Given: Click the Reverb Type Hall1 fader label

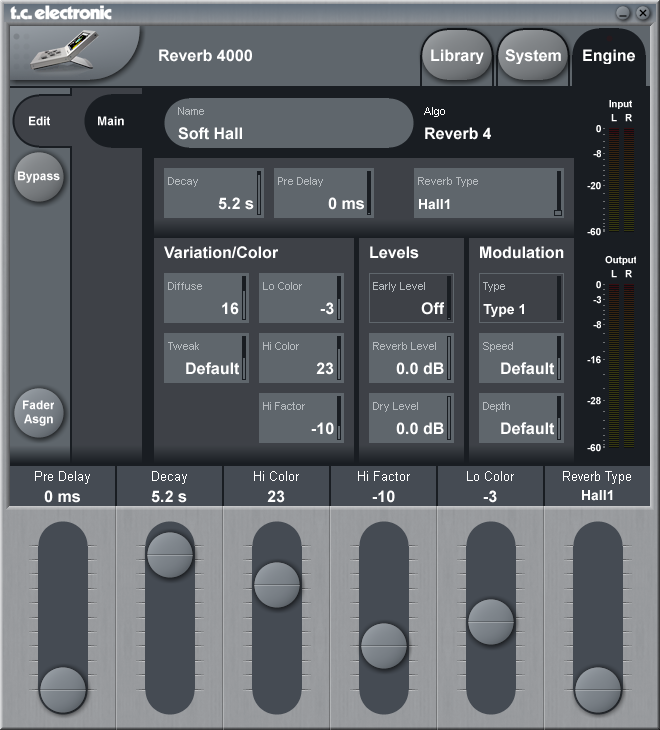Looking at the screenshot, I should click(597, 487).
